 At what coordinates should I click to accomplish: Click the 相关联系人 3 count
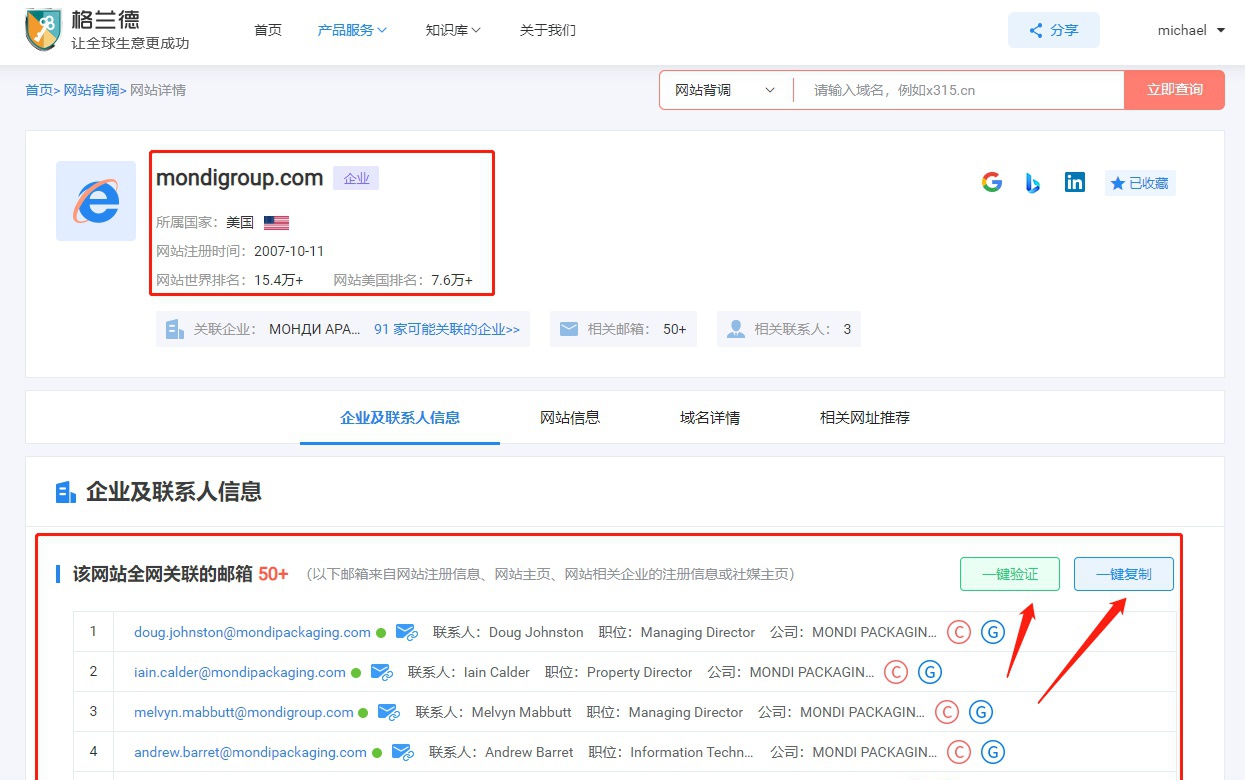tap(847, 329)
